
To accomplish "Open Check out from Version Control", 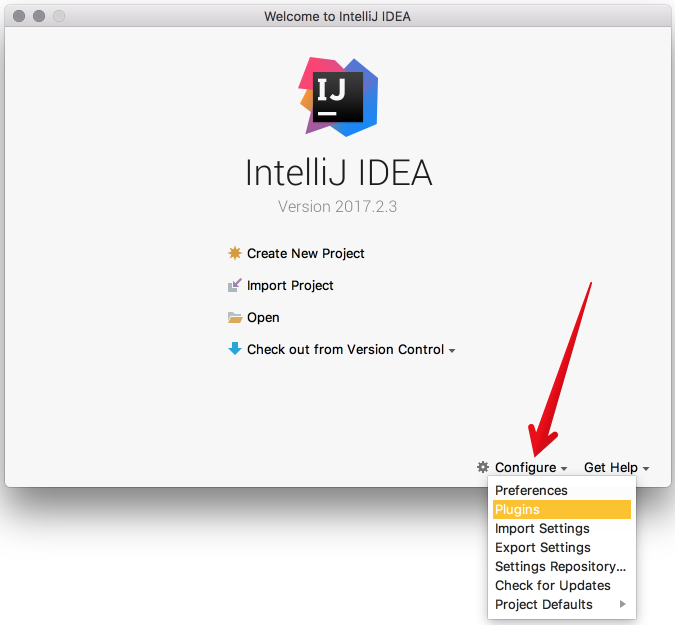I will (x=345, y=350).
